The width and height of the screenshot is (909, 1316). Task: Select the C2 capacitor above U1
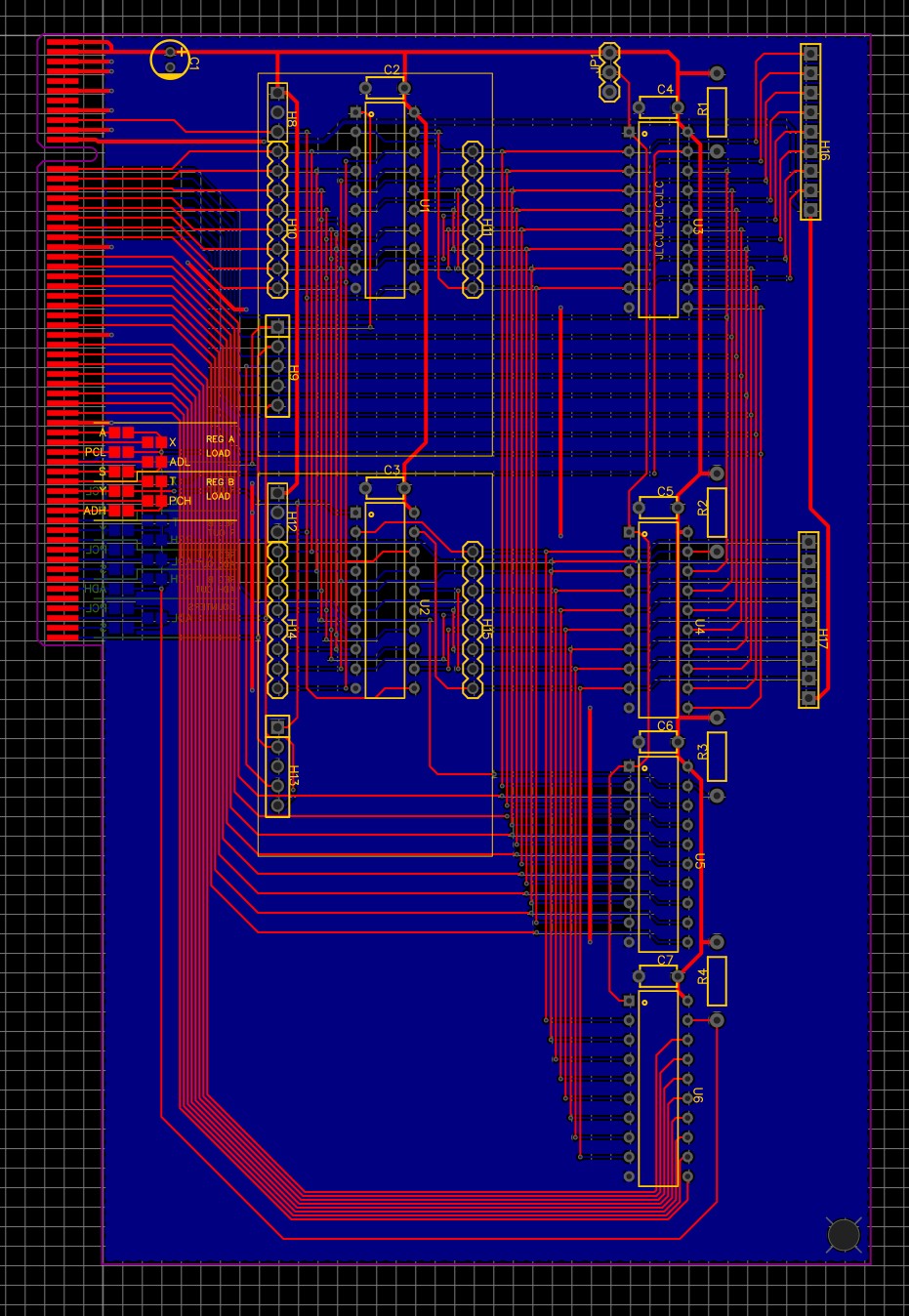386,88
